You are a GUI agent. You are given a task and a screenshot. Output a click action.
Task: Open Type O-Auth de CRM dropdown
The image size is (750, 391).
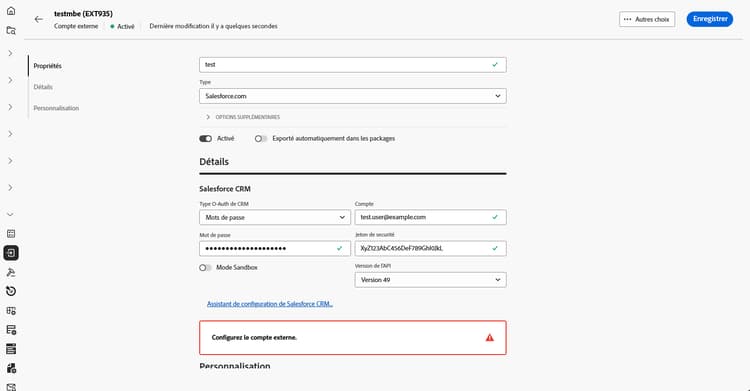tap(275, 217)
